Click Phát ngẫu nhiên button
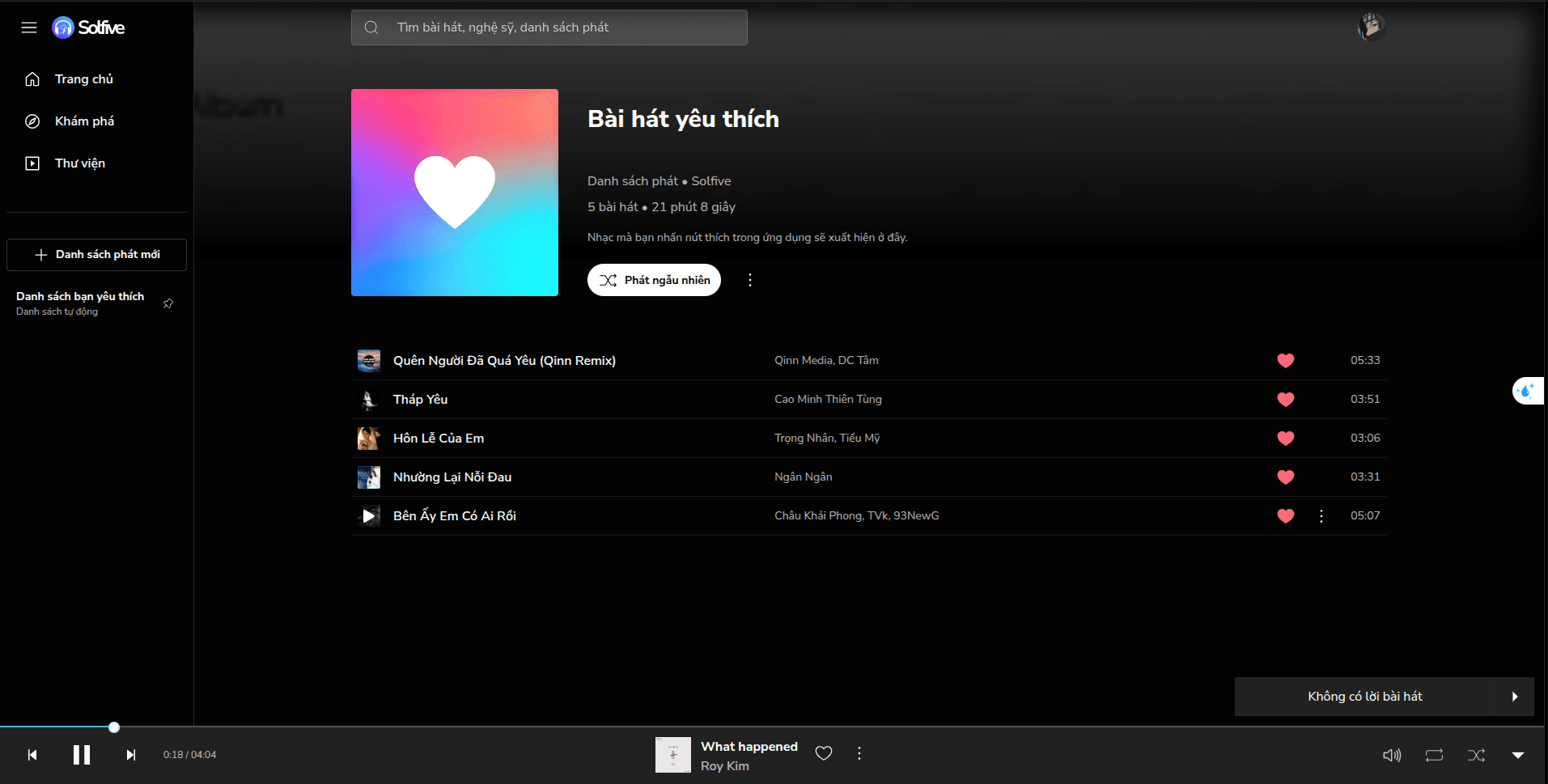Viewport: 1548px width, 784px height. tap(654, 280)
